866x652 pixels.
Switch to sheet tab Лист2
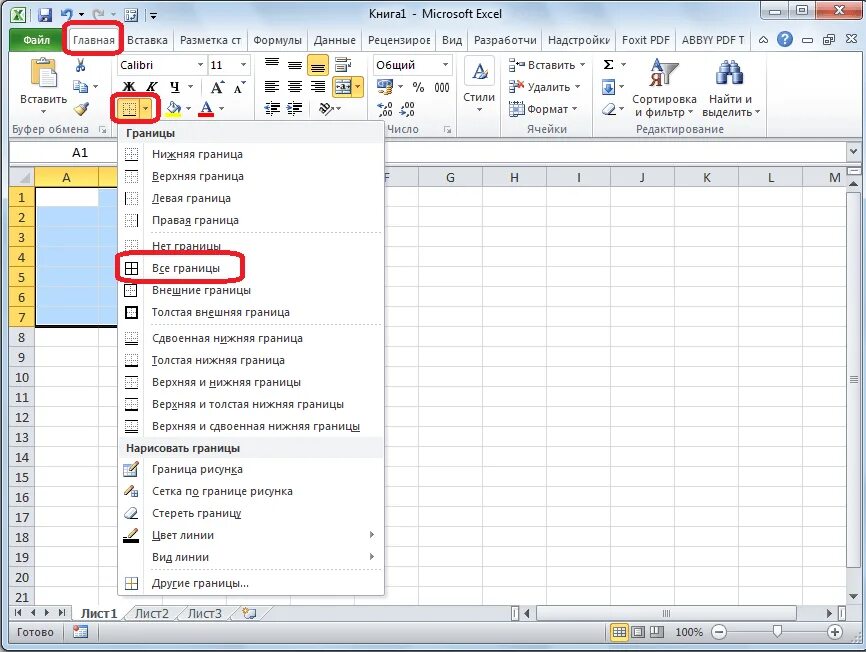click(152, 613)
